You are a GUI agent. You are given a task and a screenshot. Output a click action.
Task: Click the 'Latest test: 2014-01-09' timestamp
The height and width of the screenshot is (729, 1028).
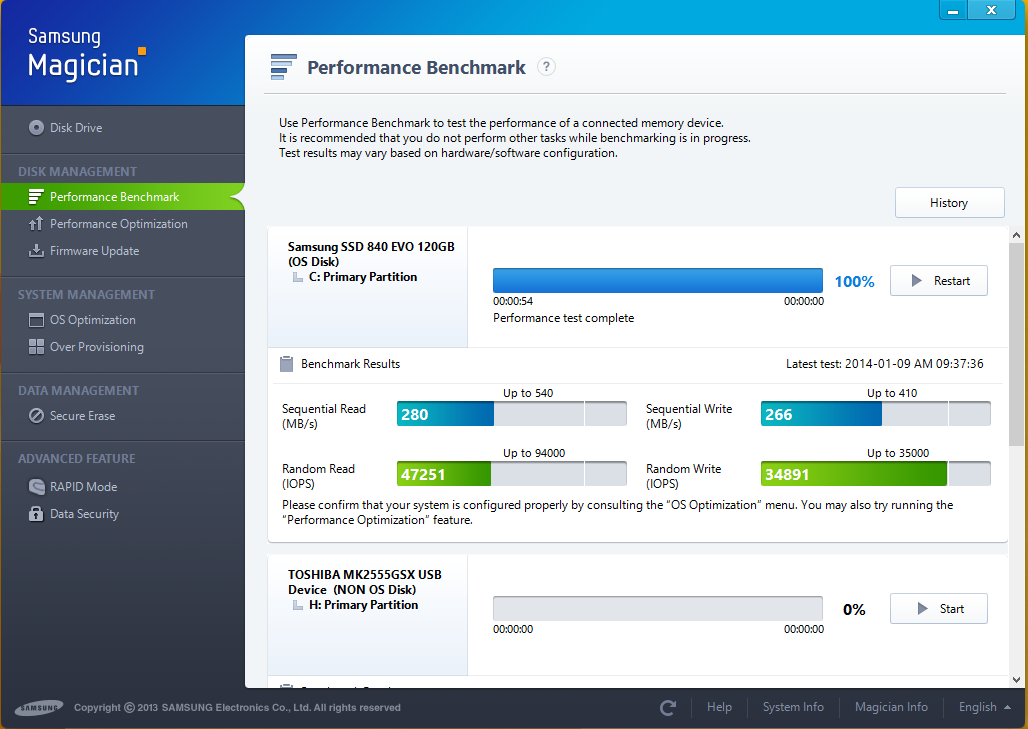pos(884,364)
